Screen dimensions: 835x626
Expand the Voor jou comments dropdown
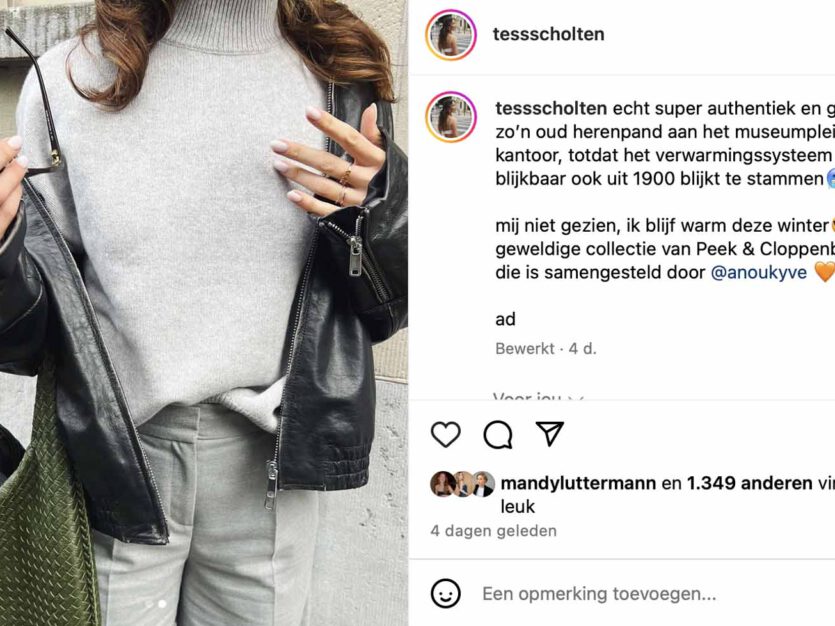tap(538, 397)
